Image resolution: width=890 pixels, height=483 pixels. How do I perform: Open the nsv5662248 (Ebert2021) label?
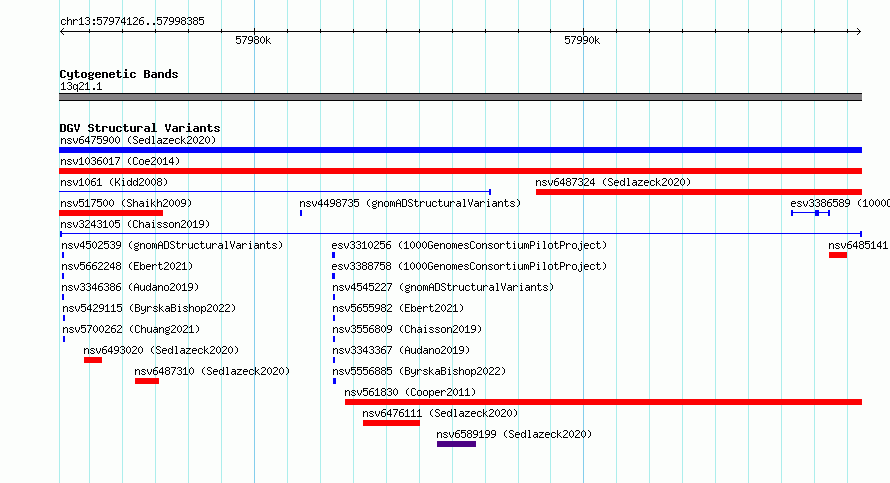tap(127, 266)
